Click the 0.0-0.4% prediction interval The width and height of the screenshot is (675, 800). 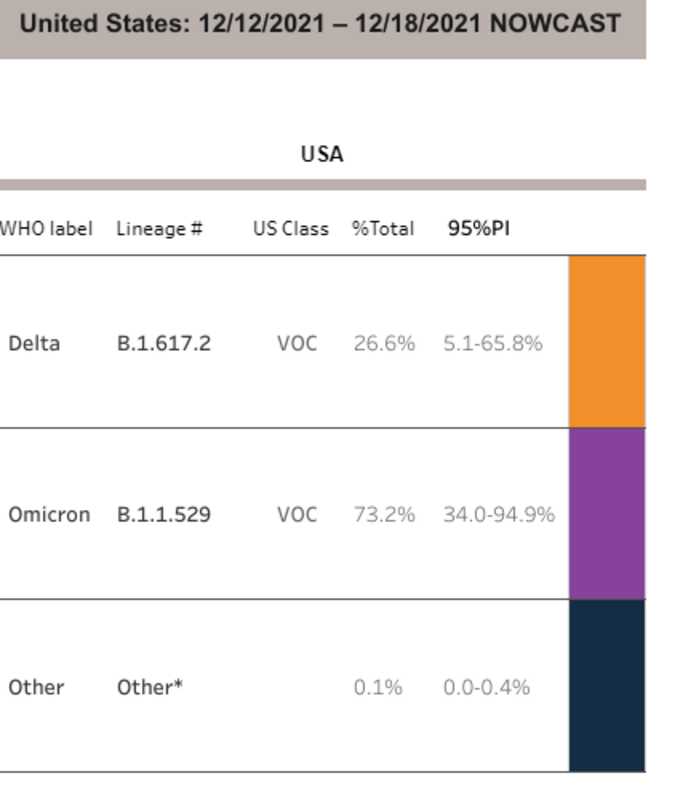pyautogui.click(x=487, y=687)
